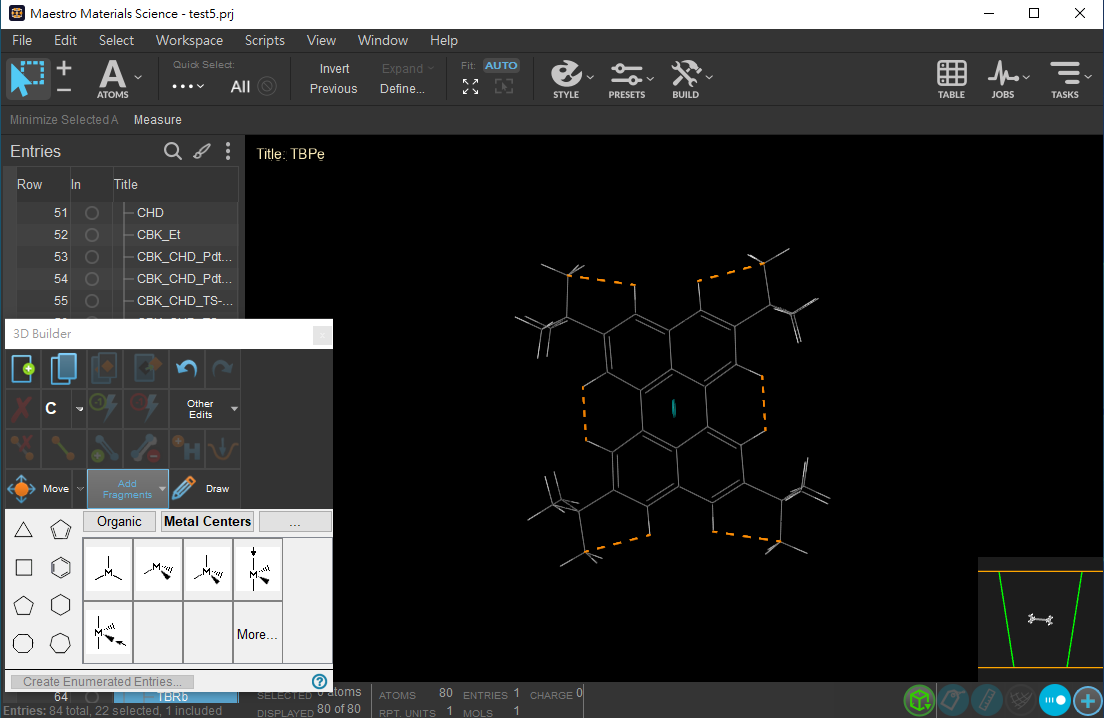Click Invert selection
This screenshot has width=1104, height=718.
click(334, 68)
